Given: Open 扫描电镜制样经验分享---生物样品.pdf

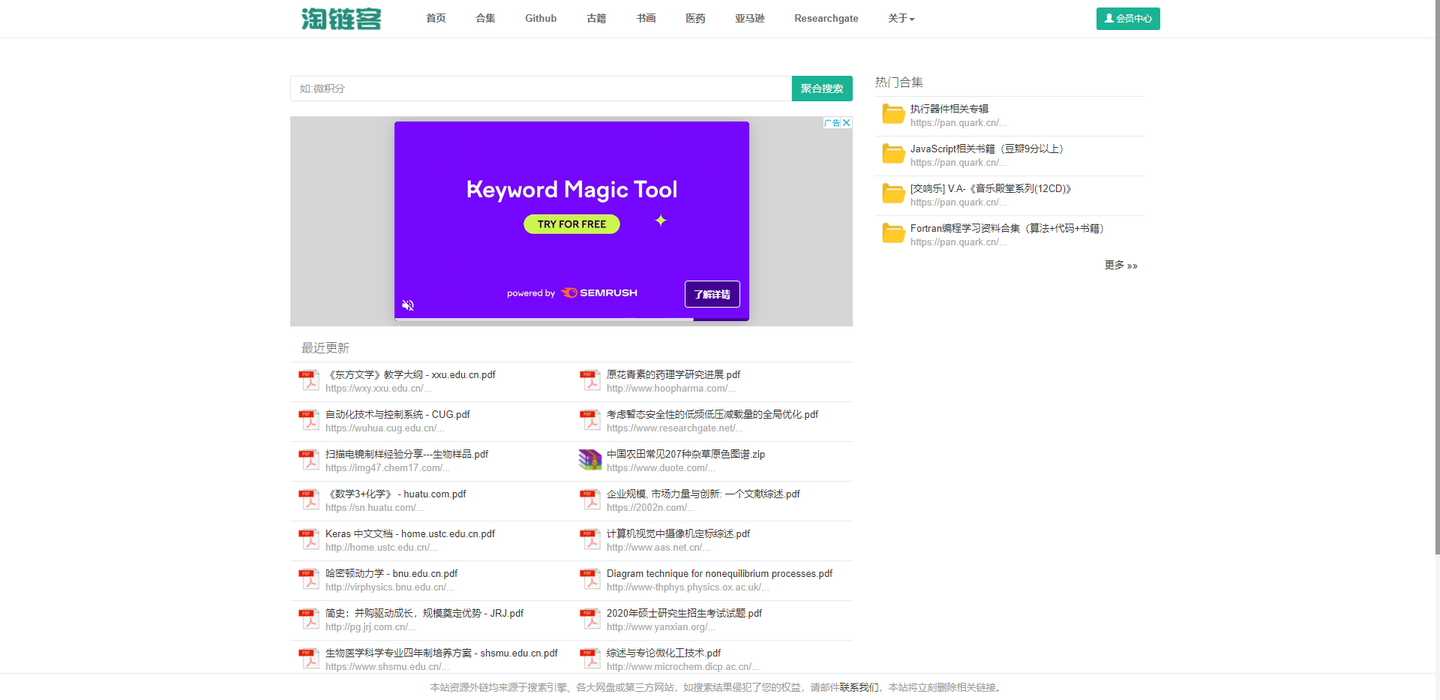Looking at the screenshot, I should (x=407, y=454).
